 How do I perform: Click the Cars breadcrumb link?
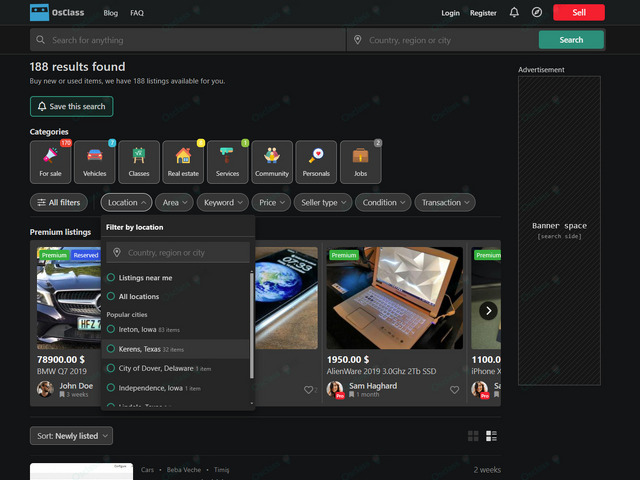tap(147, 470)
